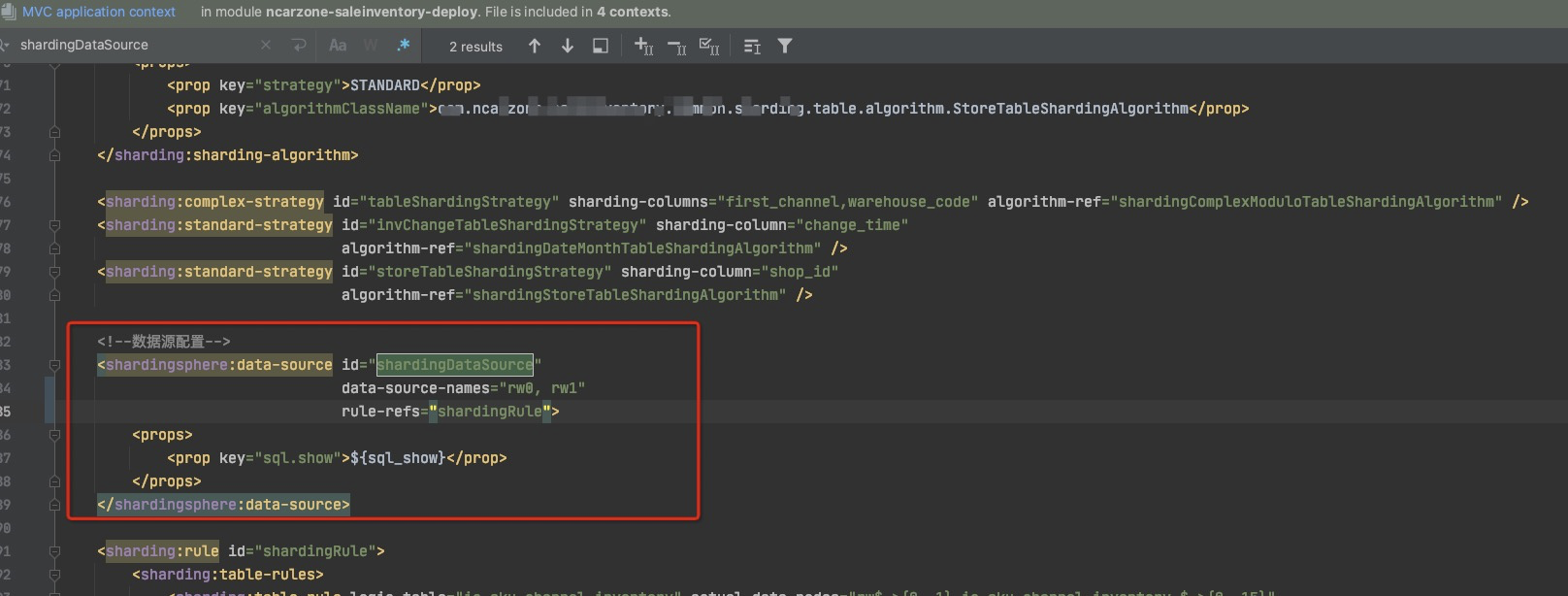Click "change_time" sharding-column value

(852, 225)
